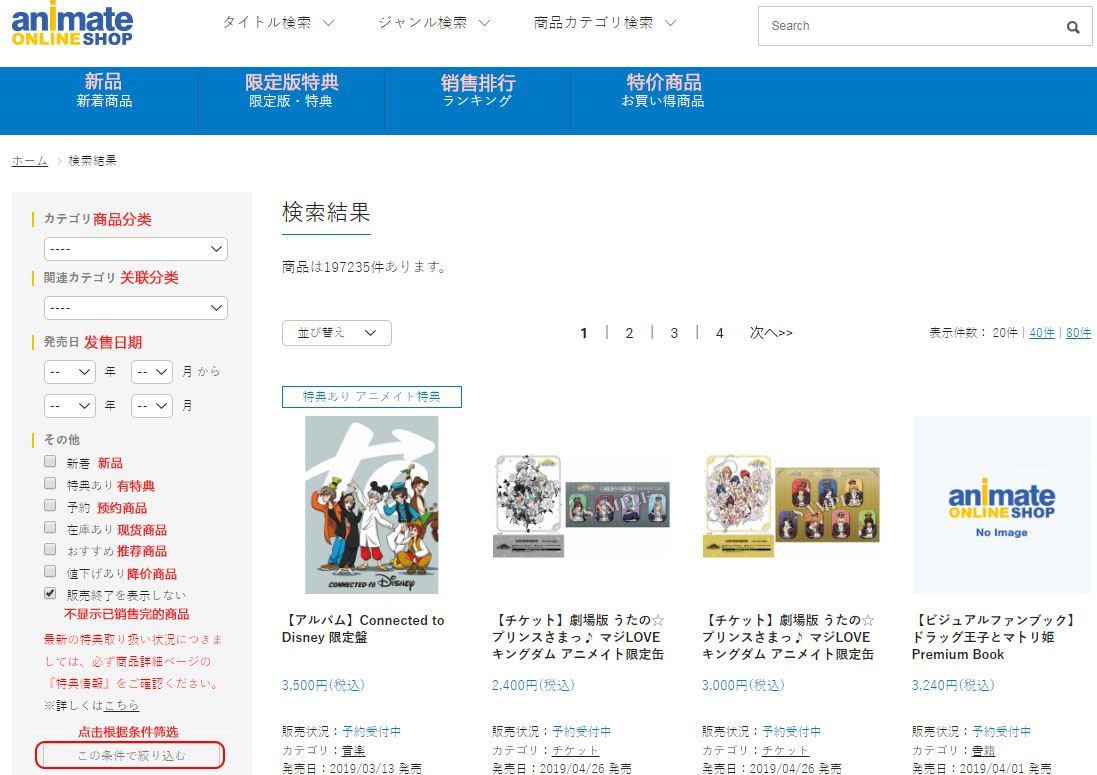The image size is (1097, 775).
Task: Click the 3,240円(税込) price
Action: [x=953, y=685]
